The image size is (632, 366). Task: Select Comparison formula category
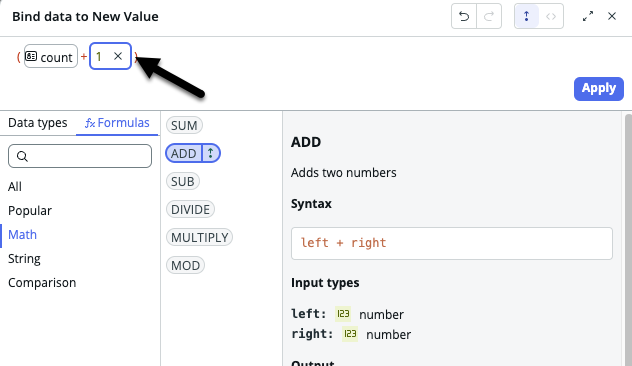42,283
